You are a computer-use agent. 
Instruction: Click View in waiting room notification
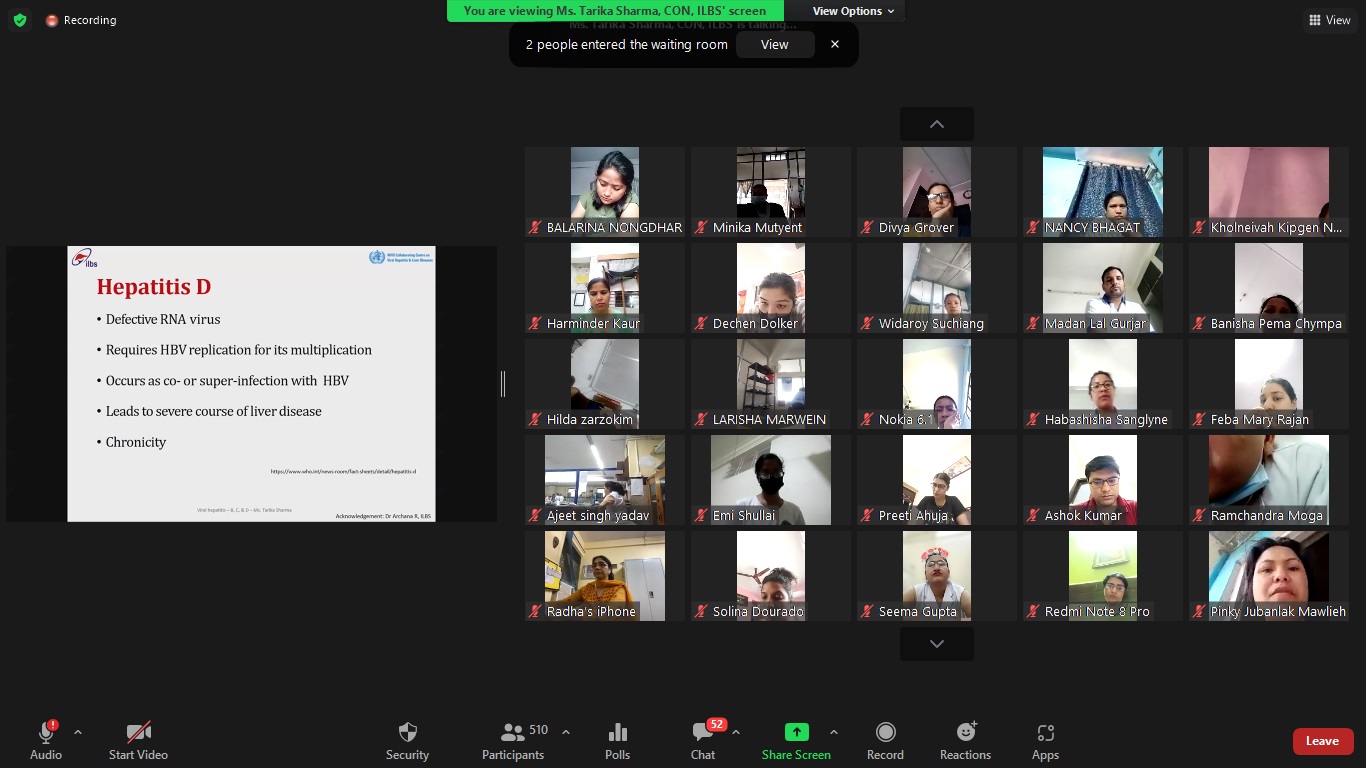pos(775,44)
